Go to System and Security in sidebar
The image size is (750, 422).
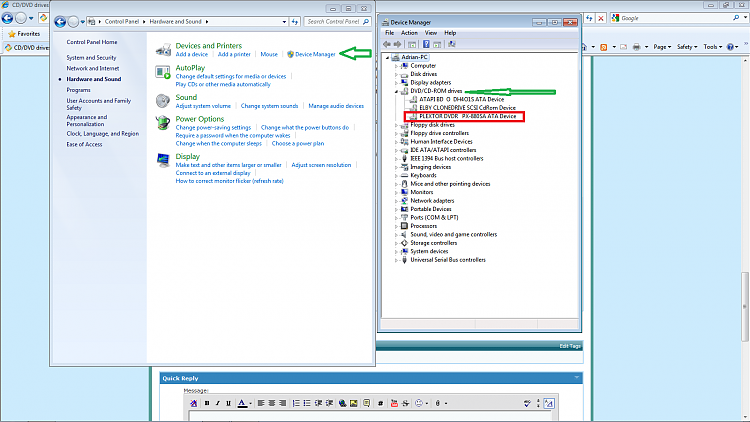pyautogui.click(x=91, y=58)
